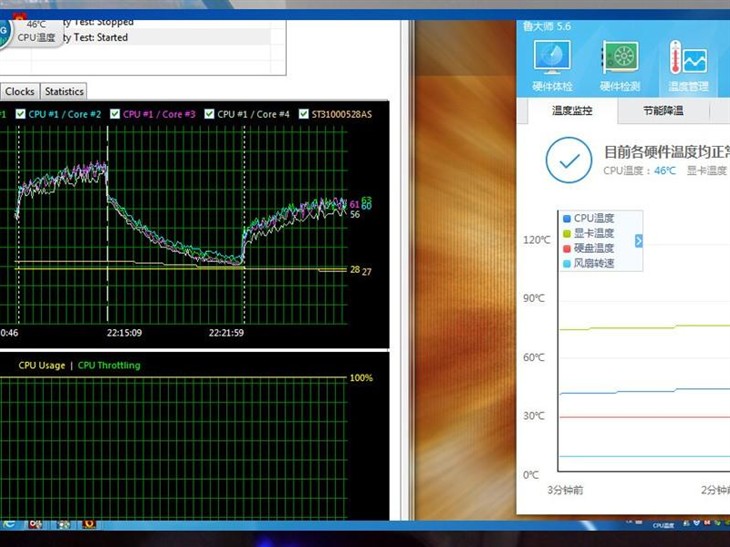Screen dimensions: 730x547
Task: Click the CPU Throttling graph label
Action: pos(109,365)
